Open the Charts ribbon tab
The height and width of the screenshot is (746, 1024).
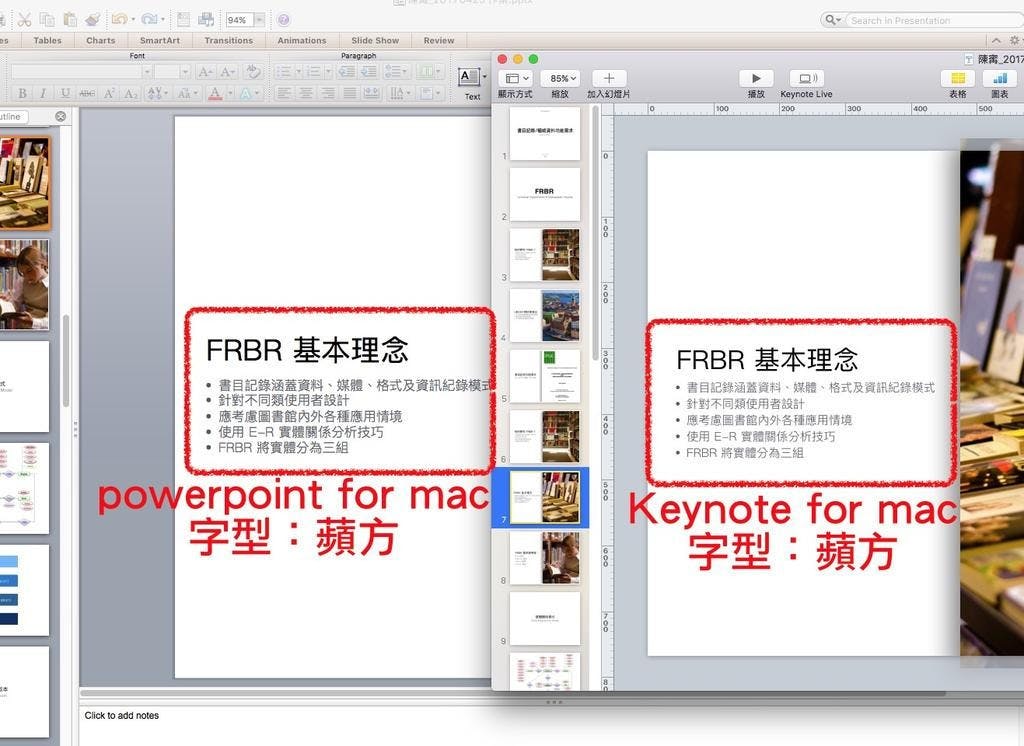pos(101,41)
